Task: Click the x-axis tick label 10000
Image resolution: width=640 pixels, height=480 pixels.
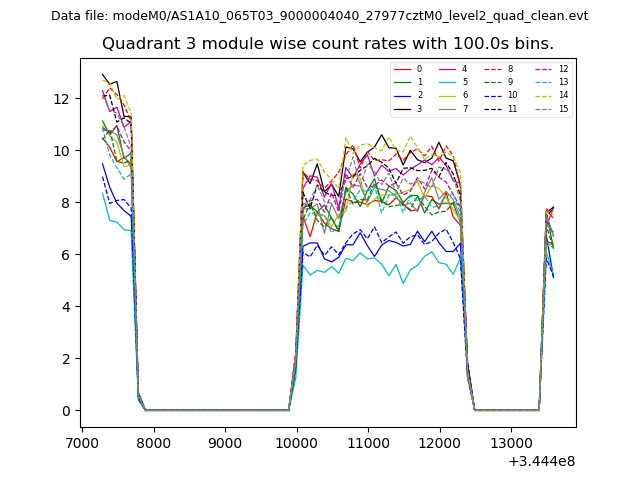Action: coord(296,444)
